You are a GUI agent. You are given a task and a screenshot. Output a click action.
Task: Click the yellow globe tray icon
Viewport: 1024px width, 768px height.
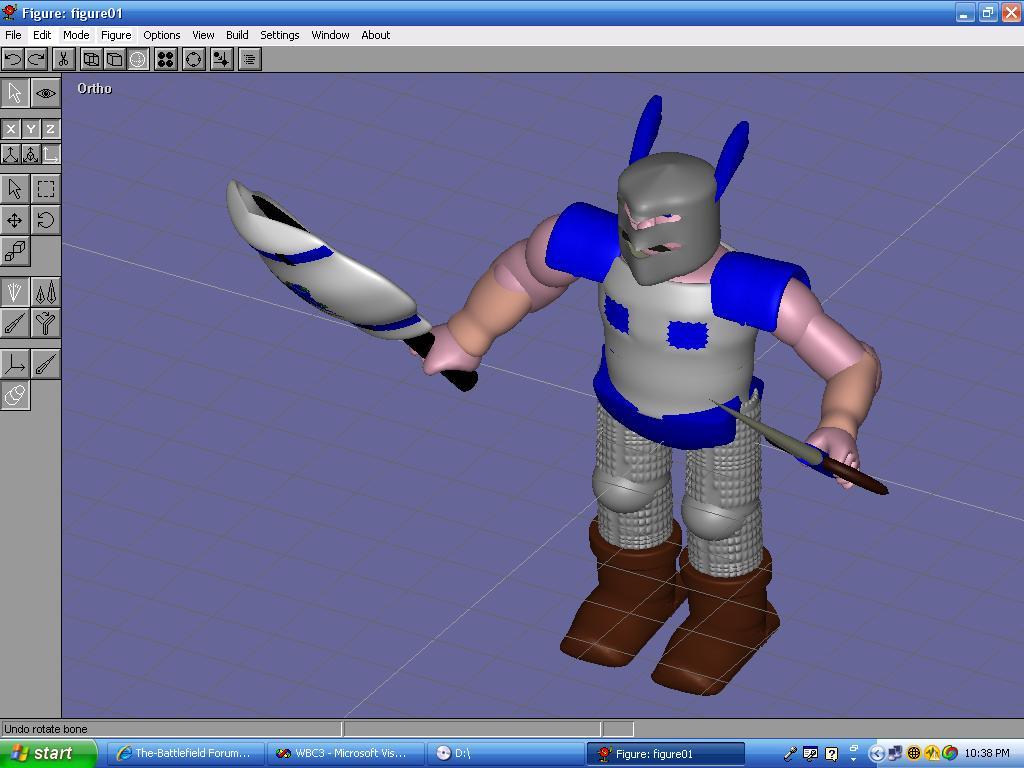point(914,754)
